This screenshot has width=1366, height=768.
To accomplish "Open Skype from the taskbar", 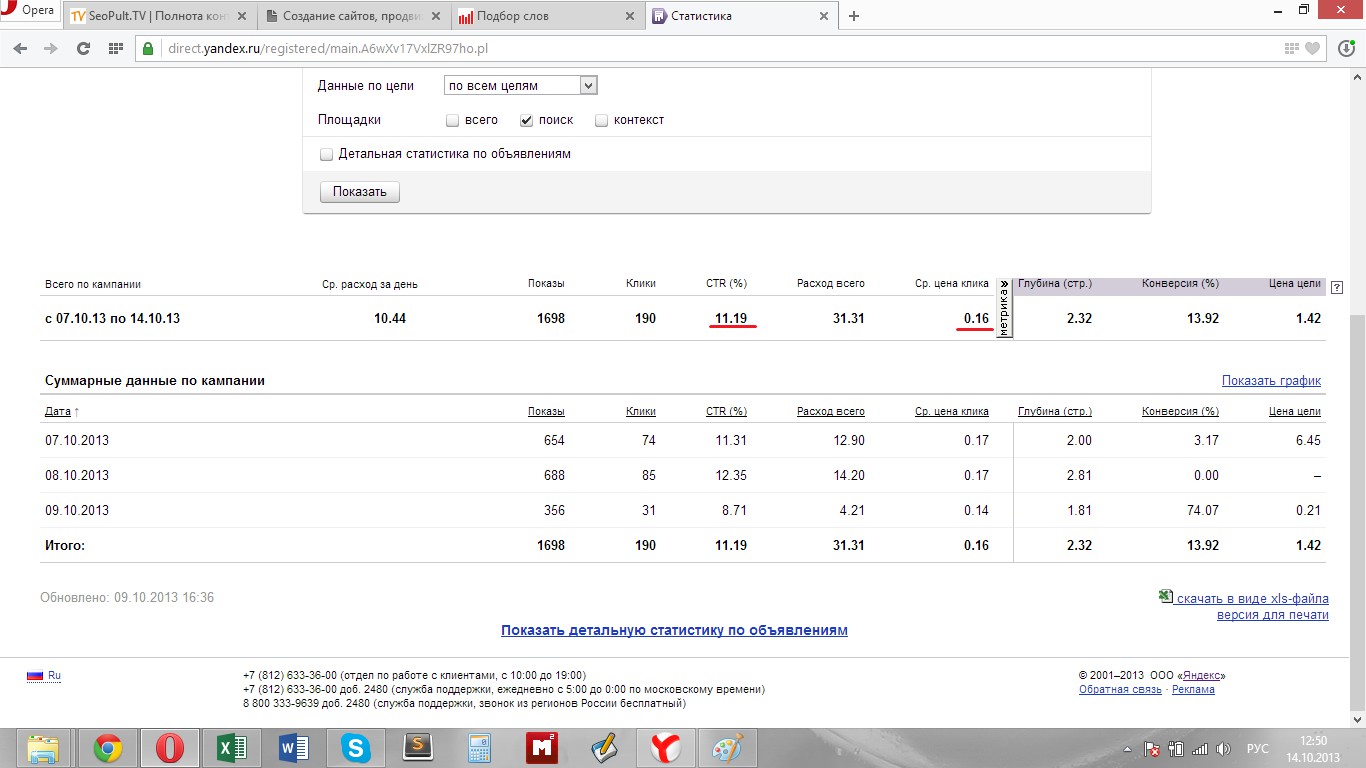I will click(x=355, y=748).
